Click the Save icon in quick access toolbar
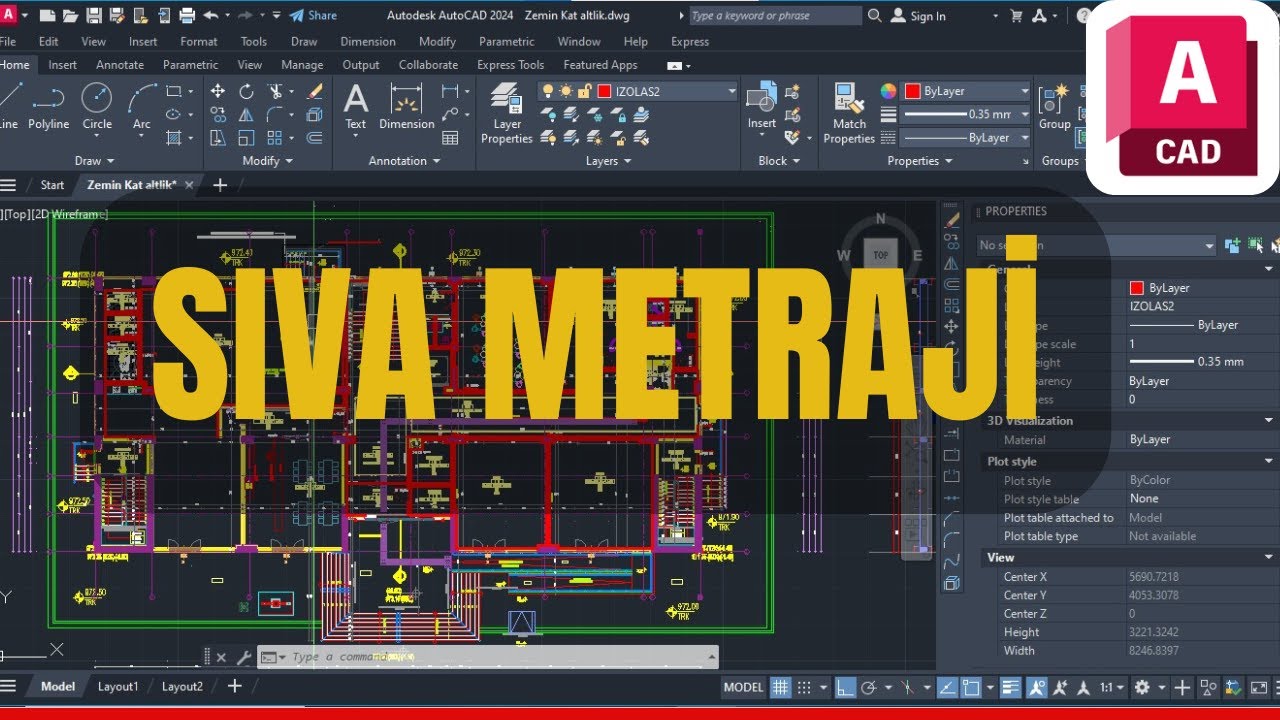The image size is (1280, 720). [x=93, y=15]
